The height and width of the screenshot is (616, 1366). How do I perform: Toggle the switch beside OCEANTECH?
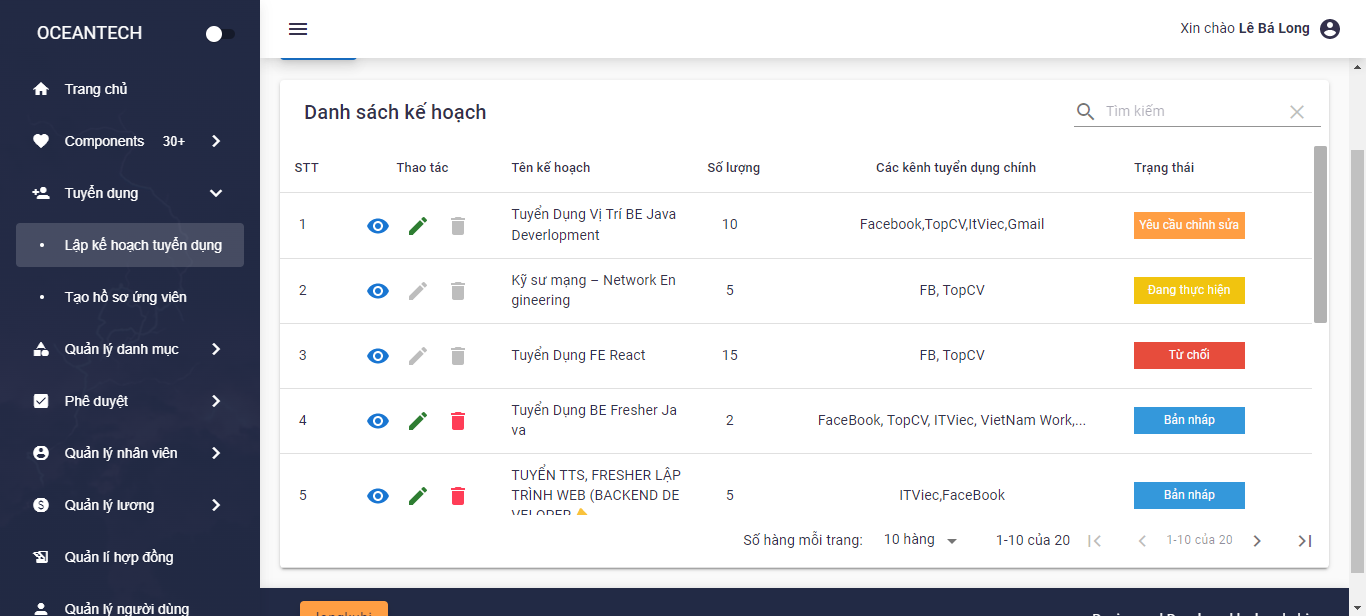220,34
